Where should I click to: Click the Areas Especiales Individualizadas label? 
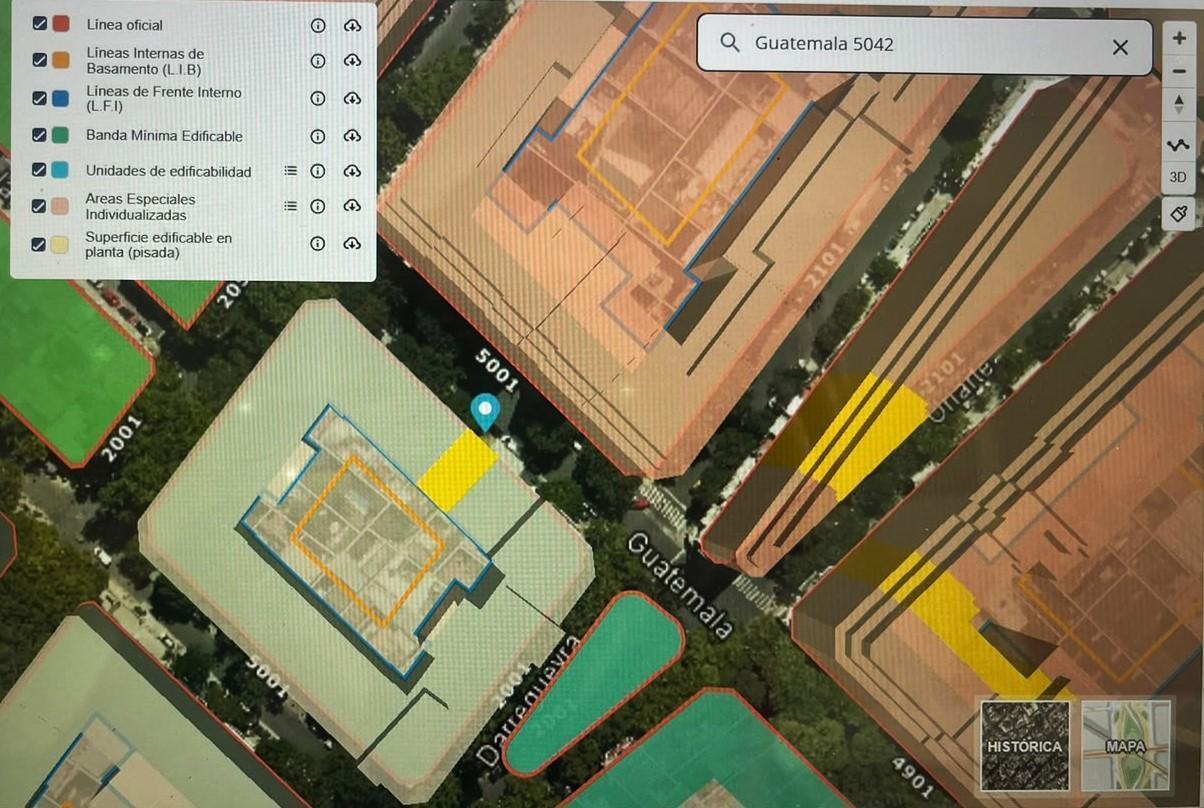coord(140,207)
